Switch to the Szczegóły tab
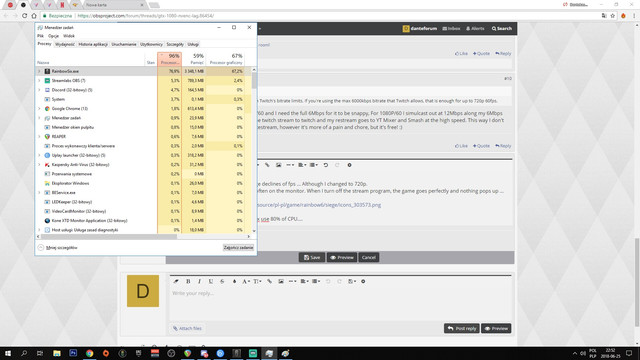This screenshot has height=360, width=640. (x=175, y=44)
